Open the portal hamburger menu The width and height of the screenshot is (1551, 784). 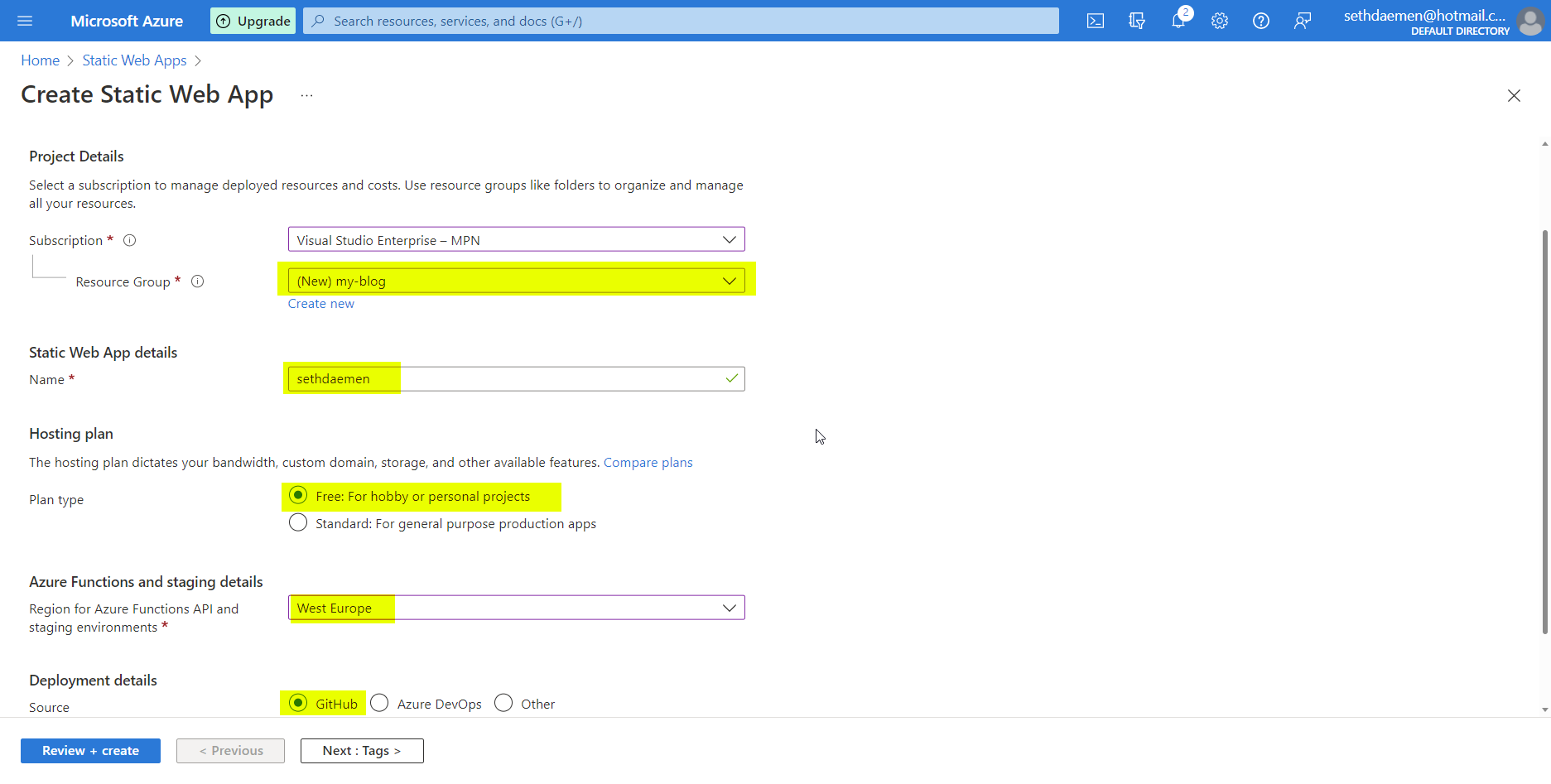(25, 21)
